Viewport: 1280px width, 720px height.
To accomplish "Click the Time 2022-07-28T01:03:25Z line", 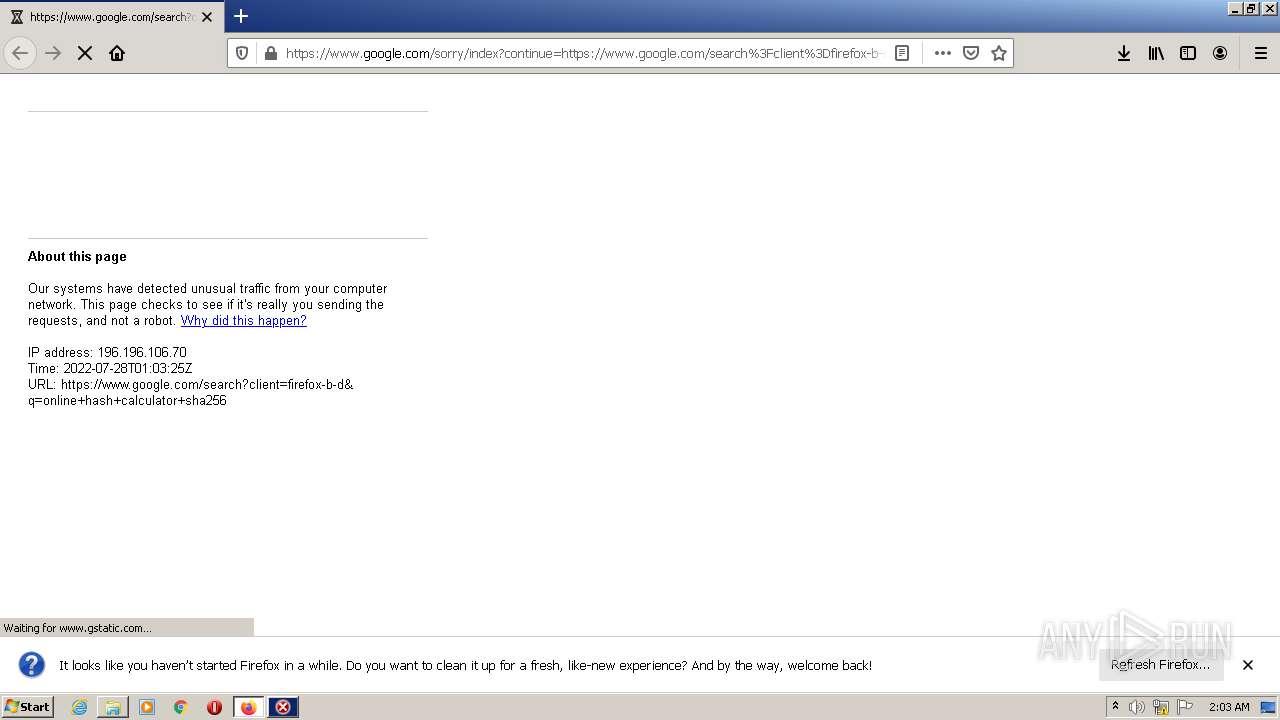I will click(110, 369).
